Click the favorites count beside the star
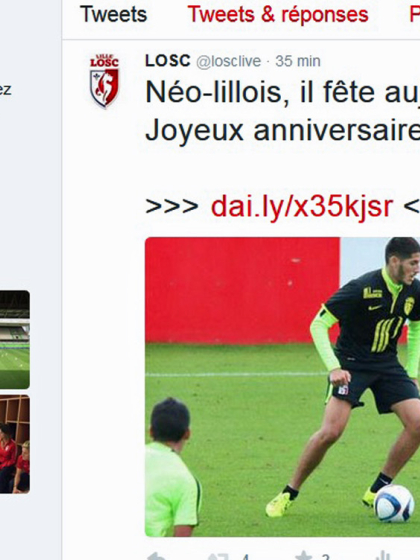The width and height of the screenshot is (420, 560). 325,557
